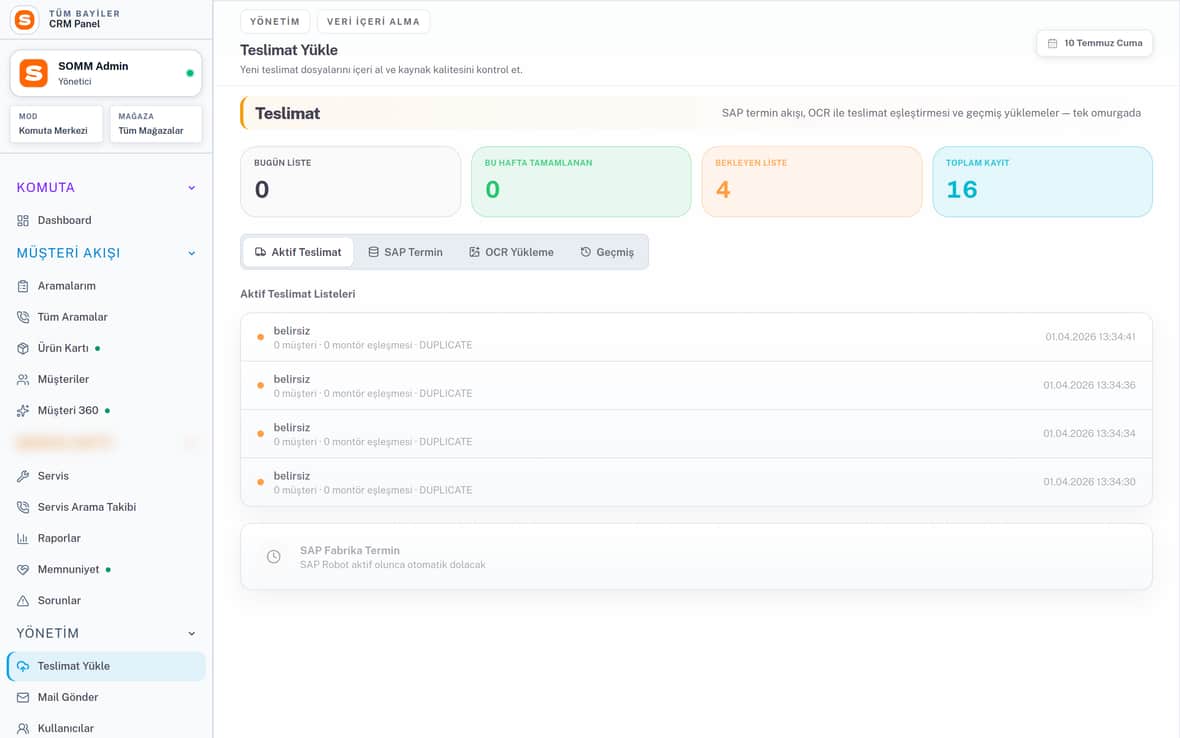
Task: Collapse the YÖNETİM section chevron
Action: (192, 633)
